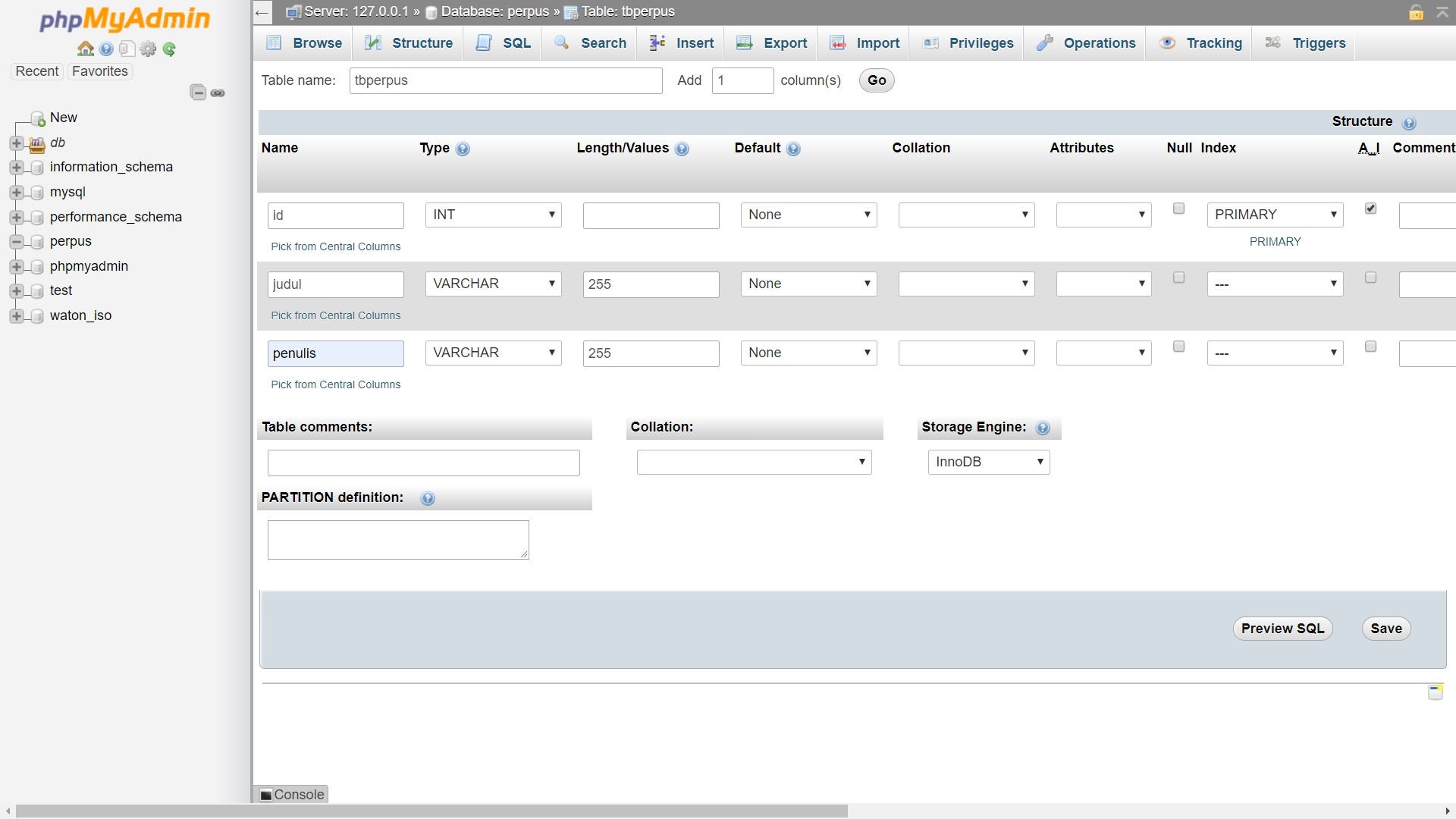
Task: Enable the Null checkbox for the judul column
Action: click(x=1178, y=278)
